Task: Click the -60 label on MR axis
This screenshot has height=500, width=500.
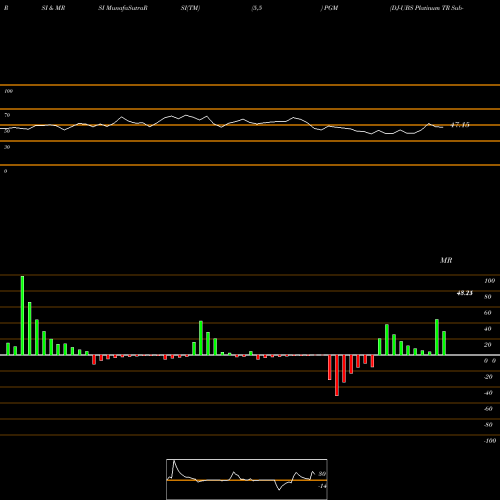Action: (488, 409)
